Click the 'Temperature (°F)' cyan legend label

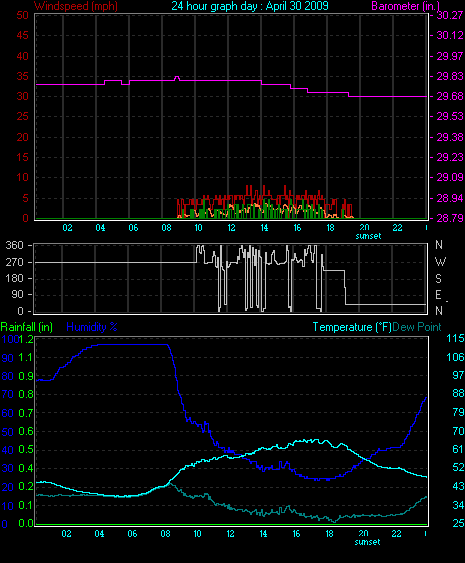point(352,327)
